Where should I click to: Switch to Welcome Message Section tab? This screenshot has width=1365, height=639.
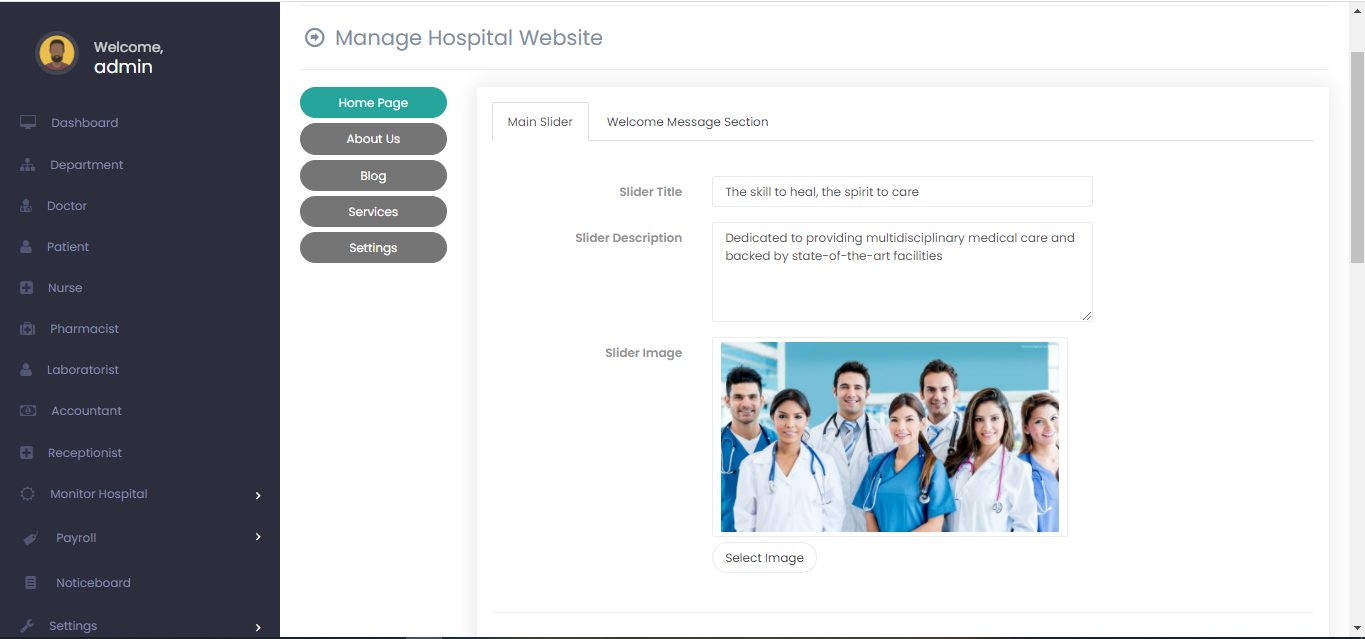coord(687,122)
